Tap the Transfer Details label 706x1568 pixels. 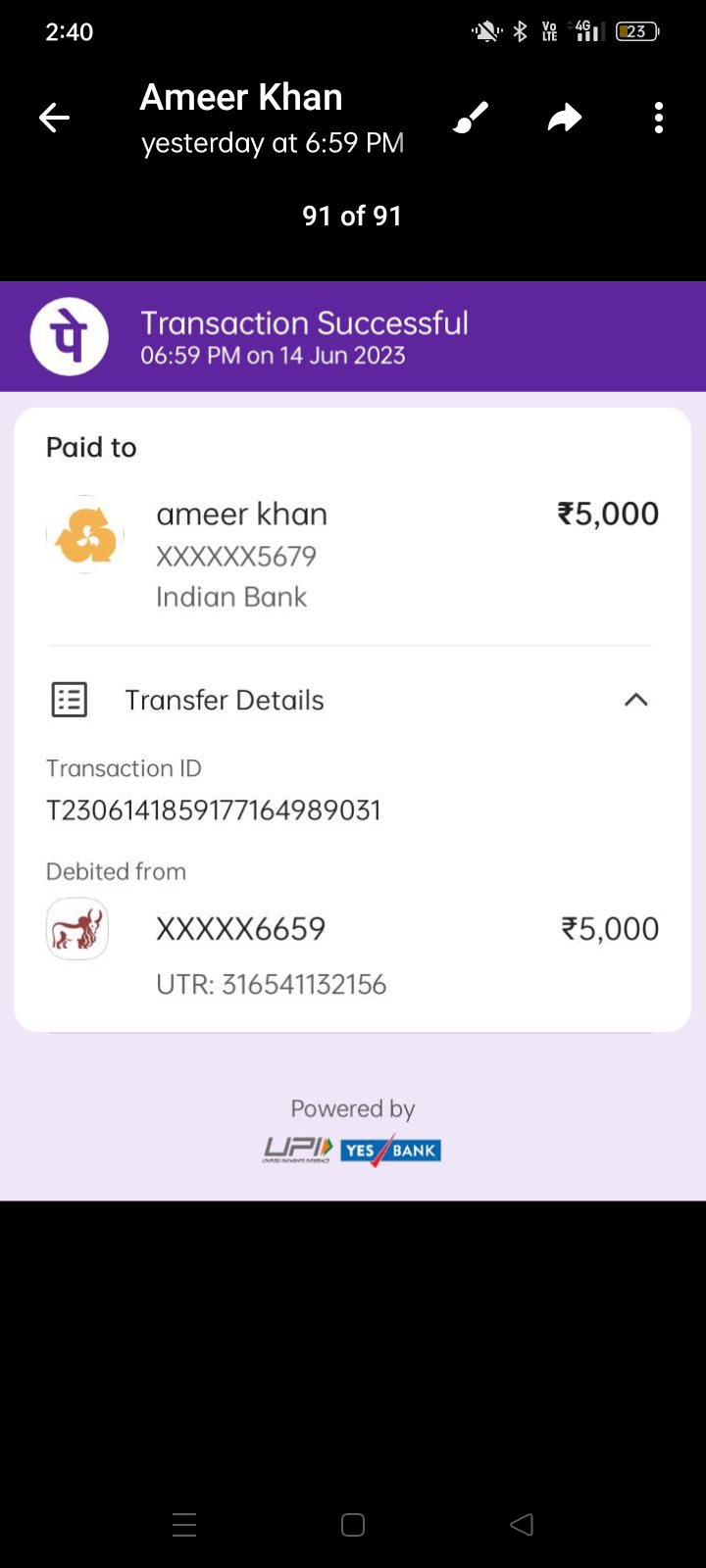coord(224,700)
